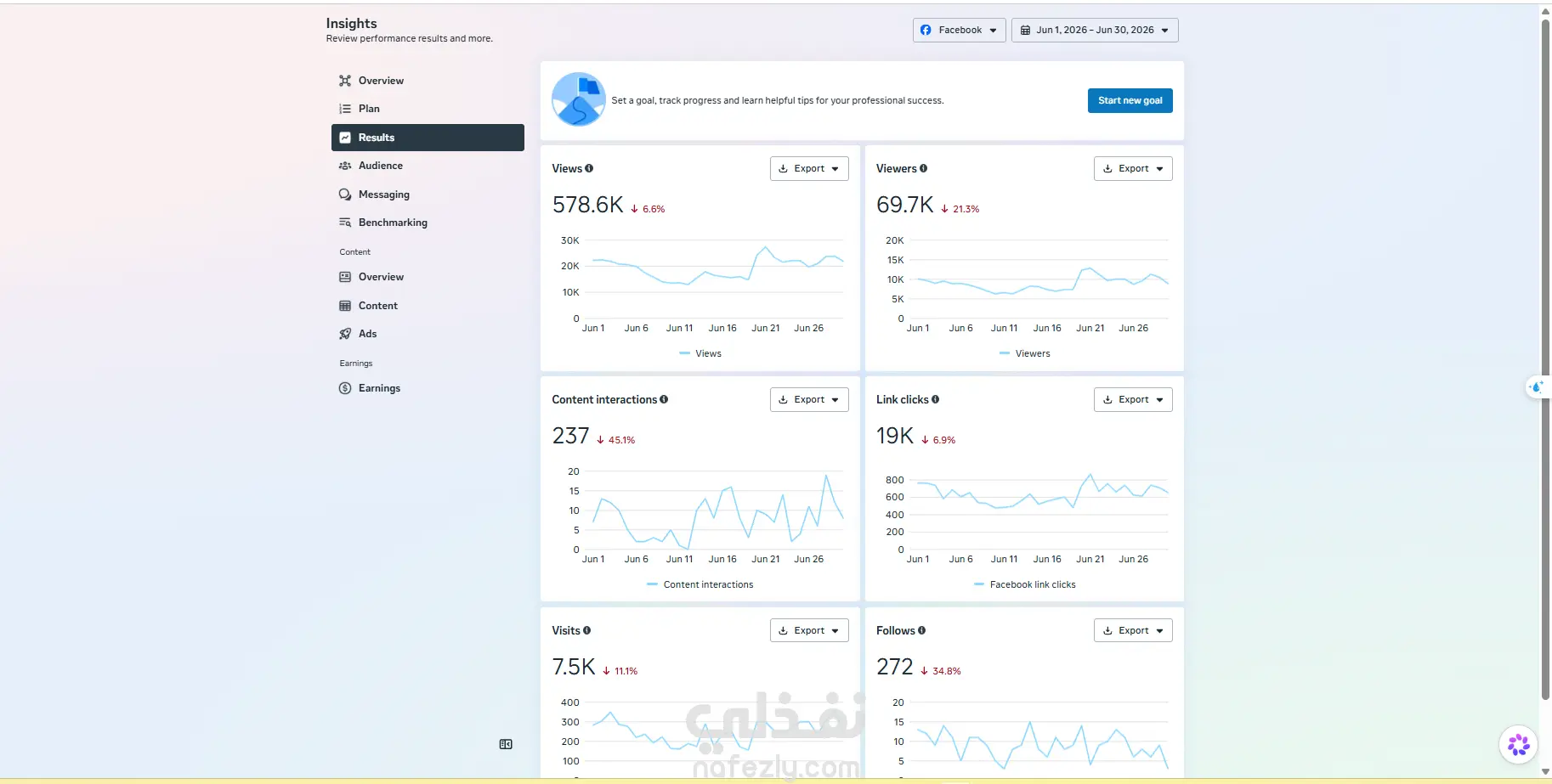Open the Facebook platform dropdown
Image resolution: width=1552 pixels, height=784 pixels.
point(960,30)
